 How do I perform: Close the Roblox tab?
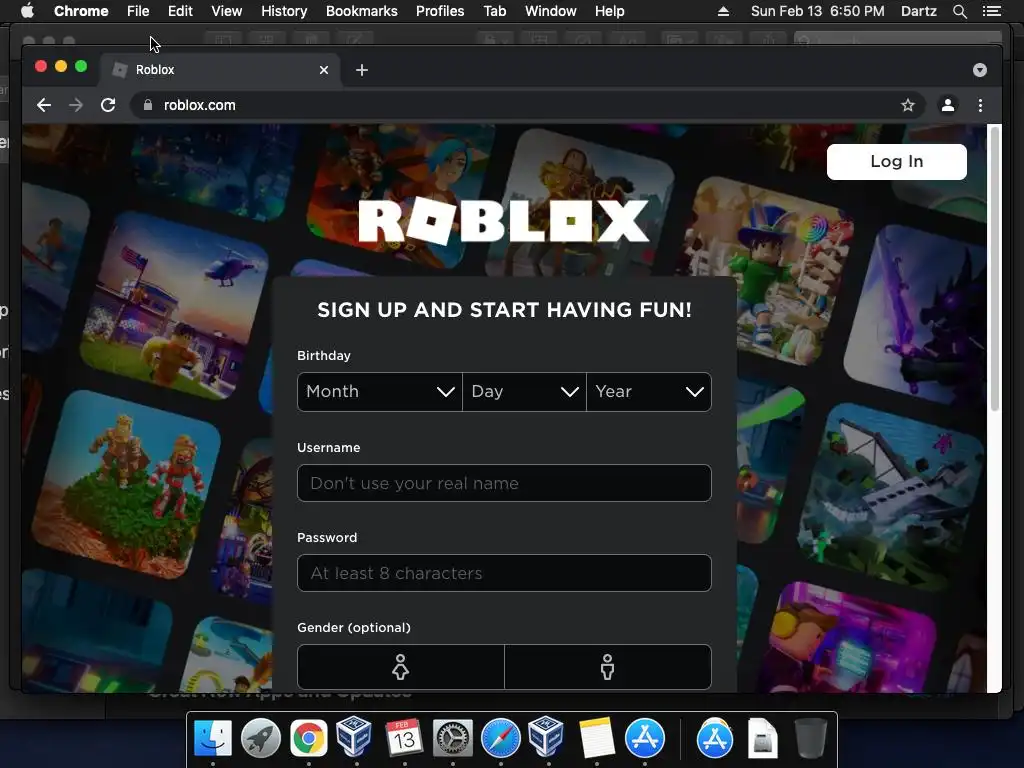(324, 70)
